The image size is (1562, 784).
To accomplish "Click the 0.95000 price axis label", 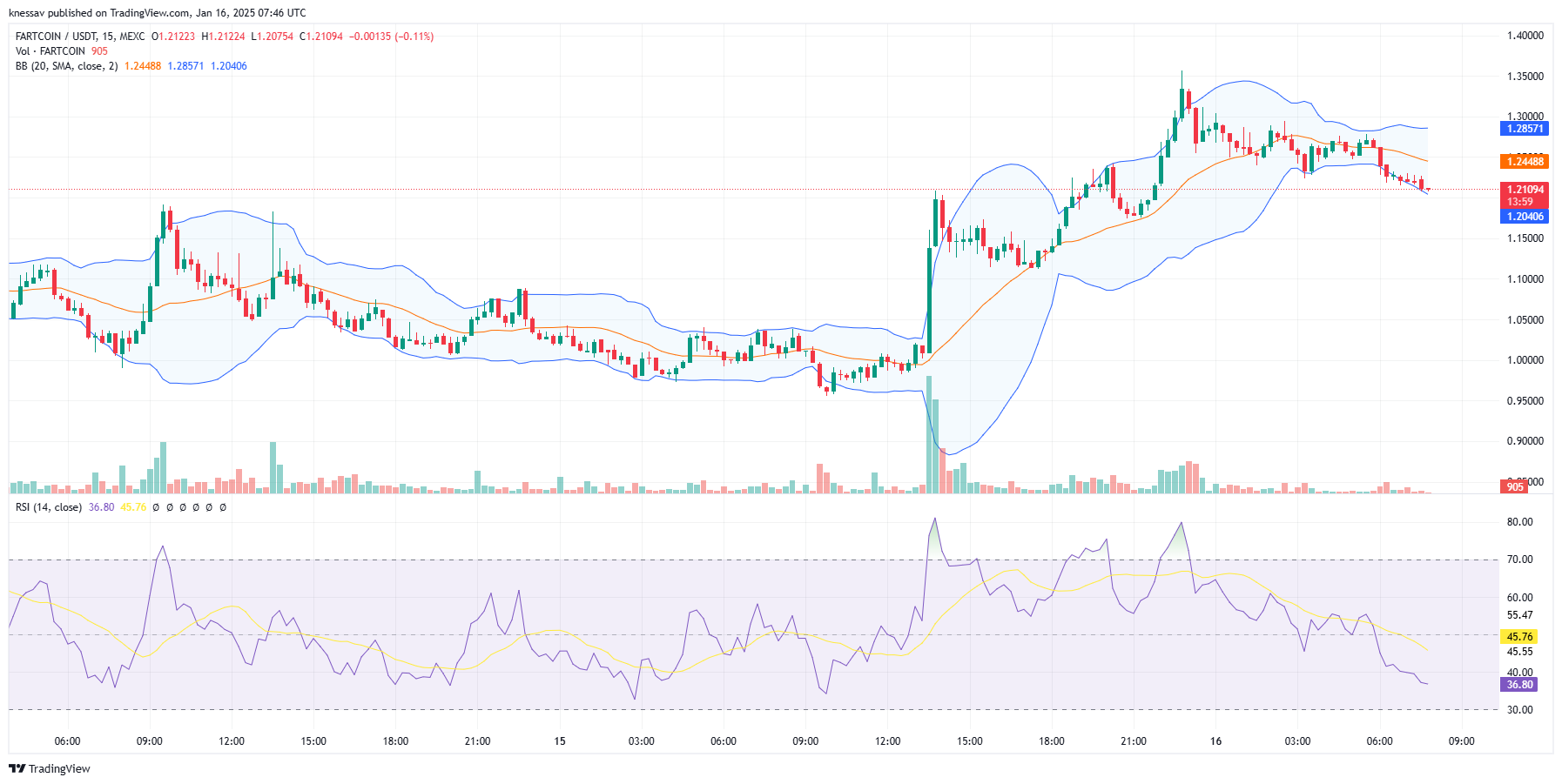I will point(1525,401).
